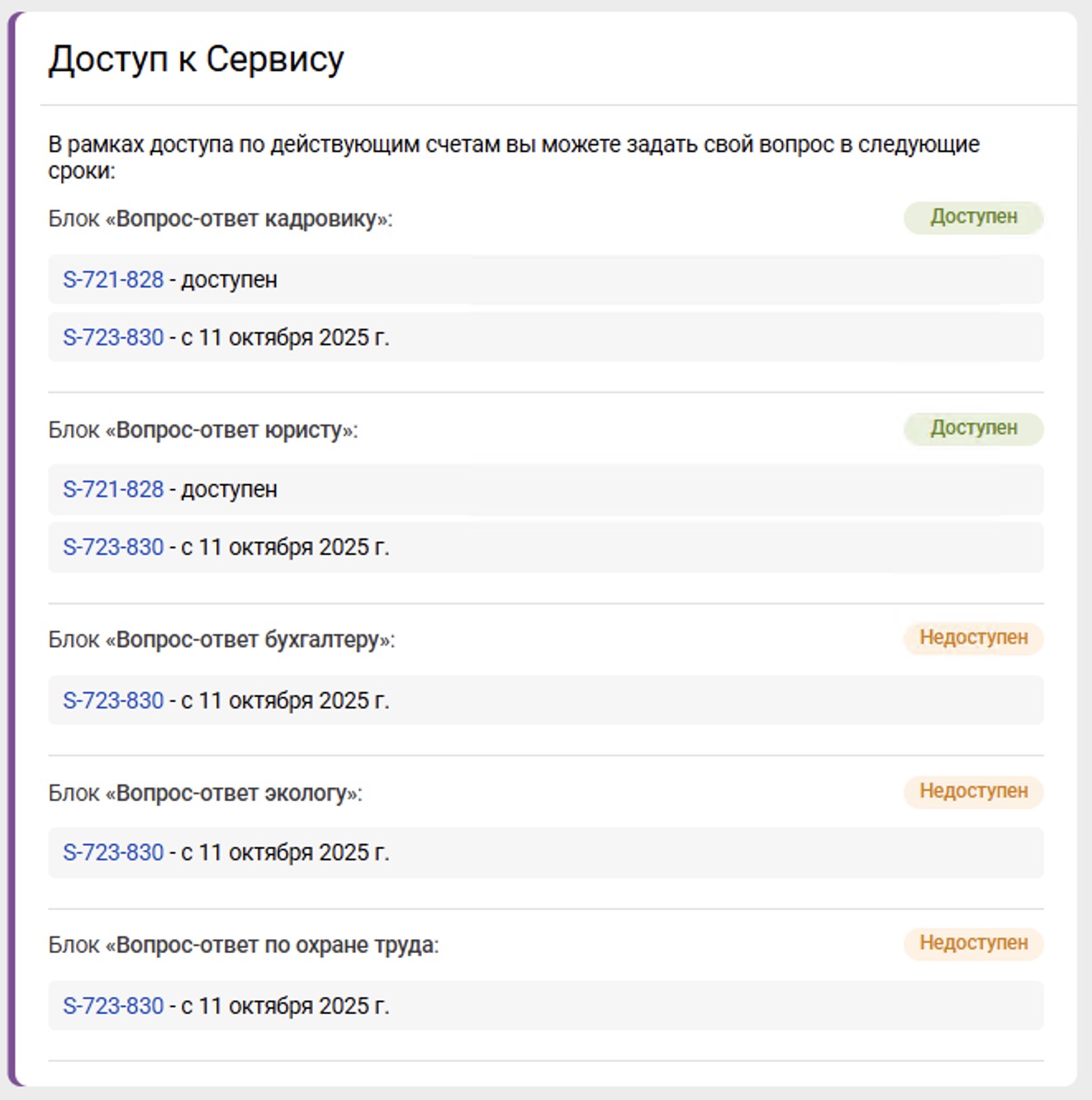Expand block «Вопрос-ответ бухгалтеру»

226,638
